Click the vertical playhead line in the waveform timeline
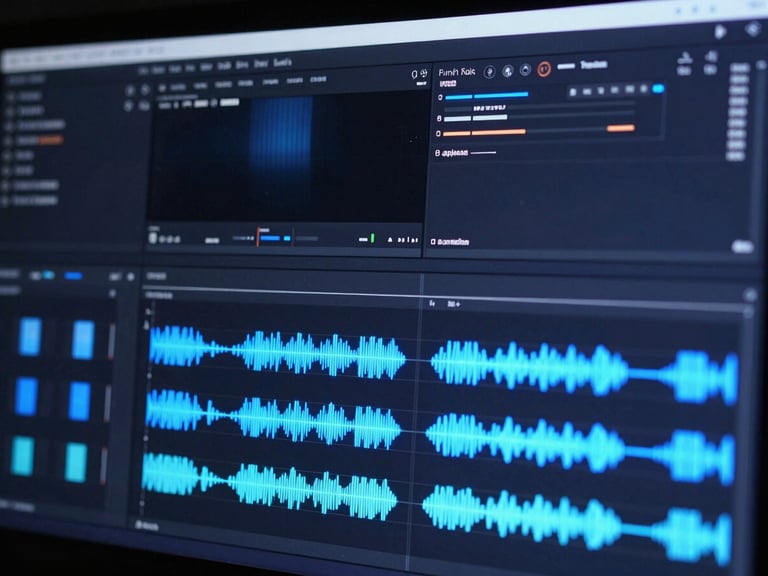 click(x=415, y=421)
